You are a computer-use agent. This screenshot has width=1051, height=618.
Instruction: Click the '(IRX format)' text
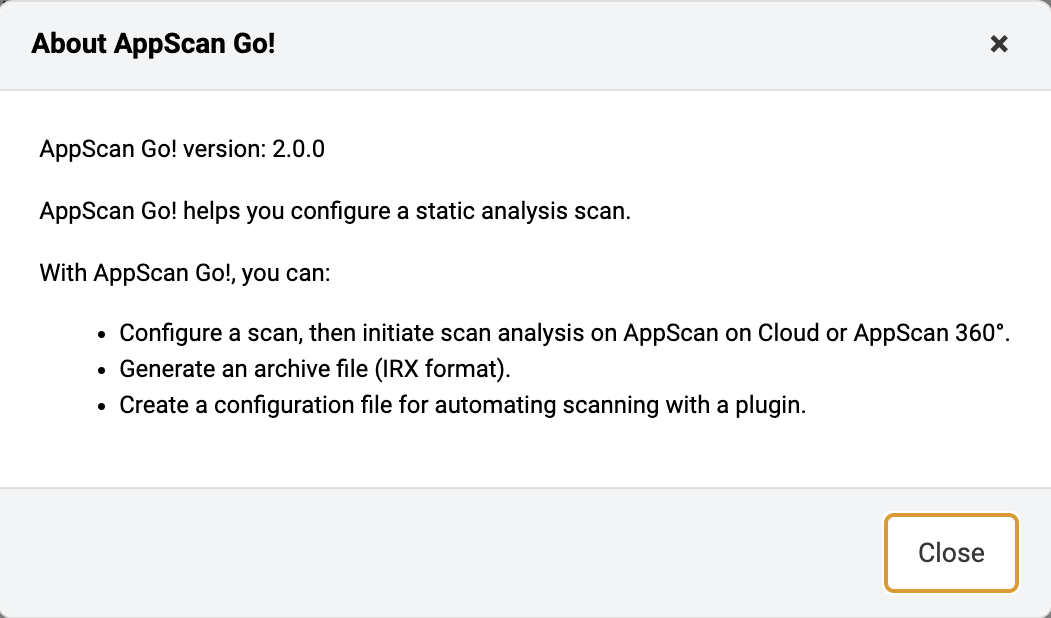(x=443, y=369)
